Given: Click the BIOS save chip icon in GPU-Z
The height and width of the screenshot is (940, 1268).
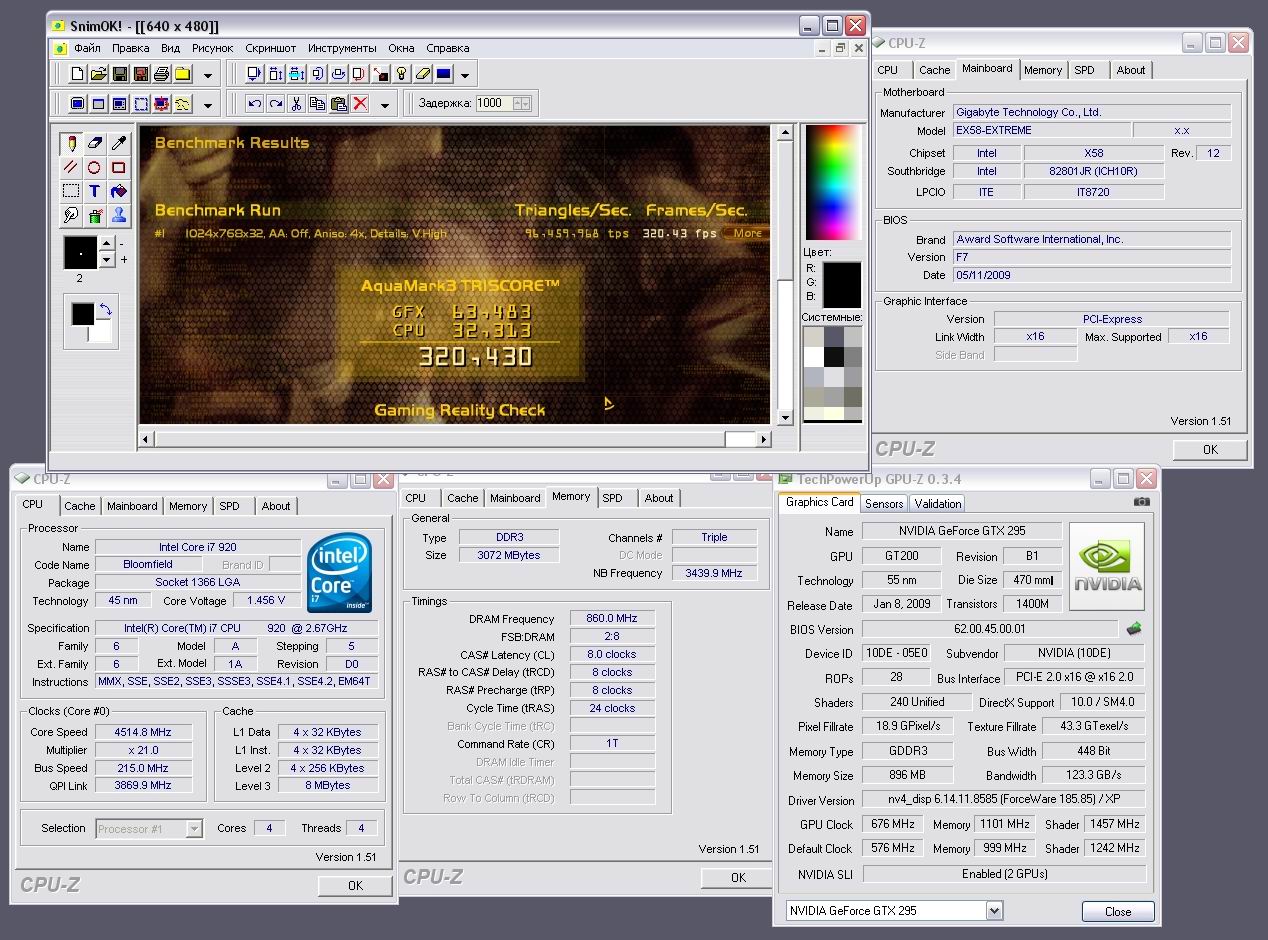Looking at the screenshot, I should 1133,629.
